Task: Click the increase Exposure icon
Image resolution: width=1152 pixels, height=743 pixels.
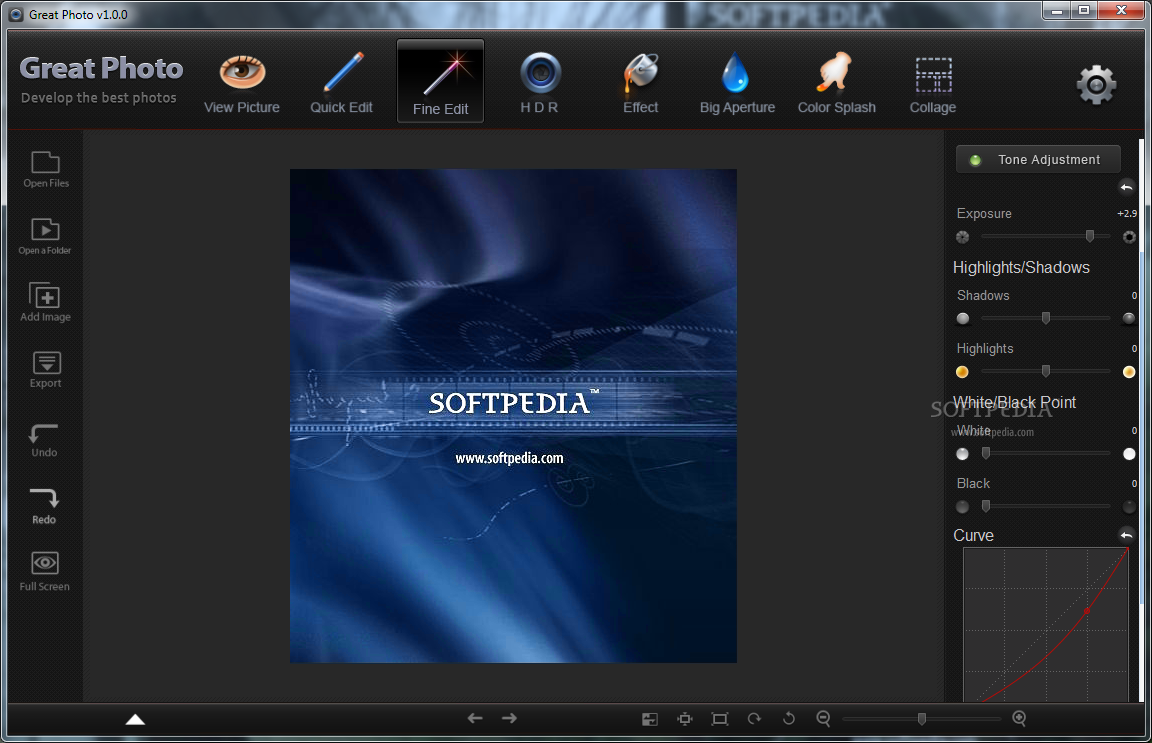Action: pyautogui.click(x=1129, y=237)
